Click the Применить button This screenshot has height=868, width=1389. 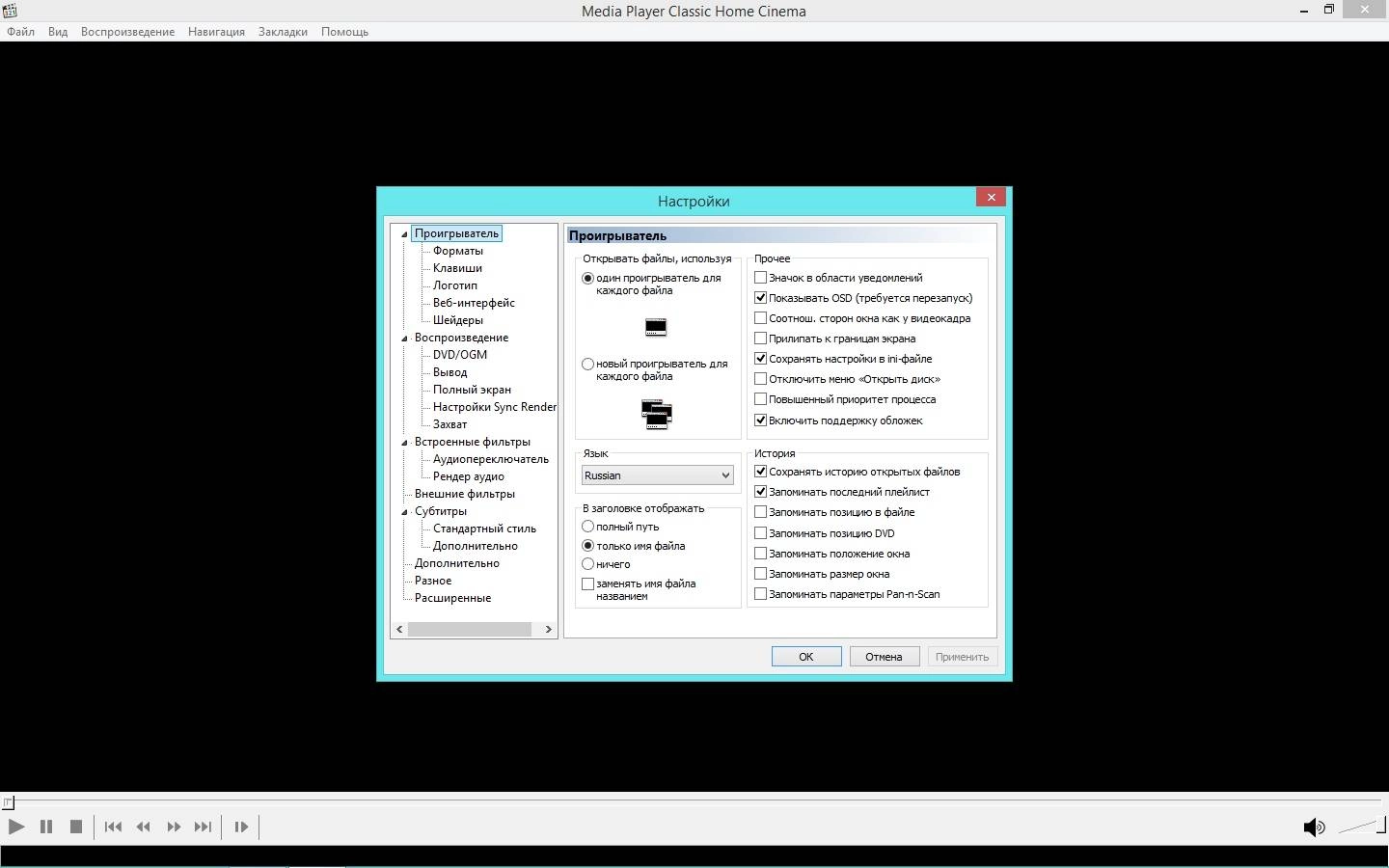tap(962, 657)
